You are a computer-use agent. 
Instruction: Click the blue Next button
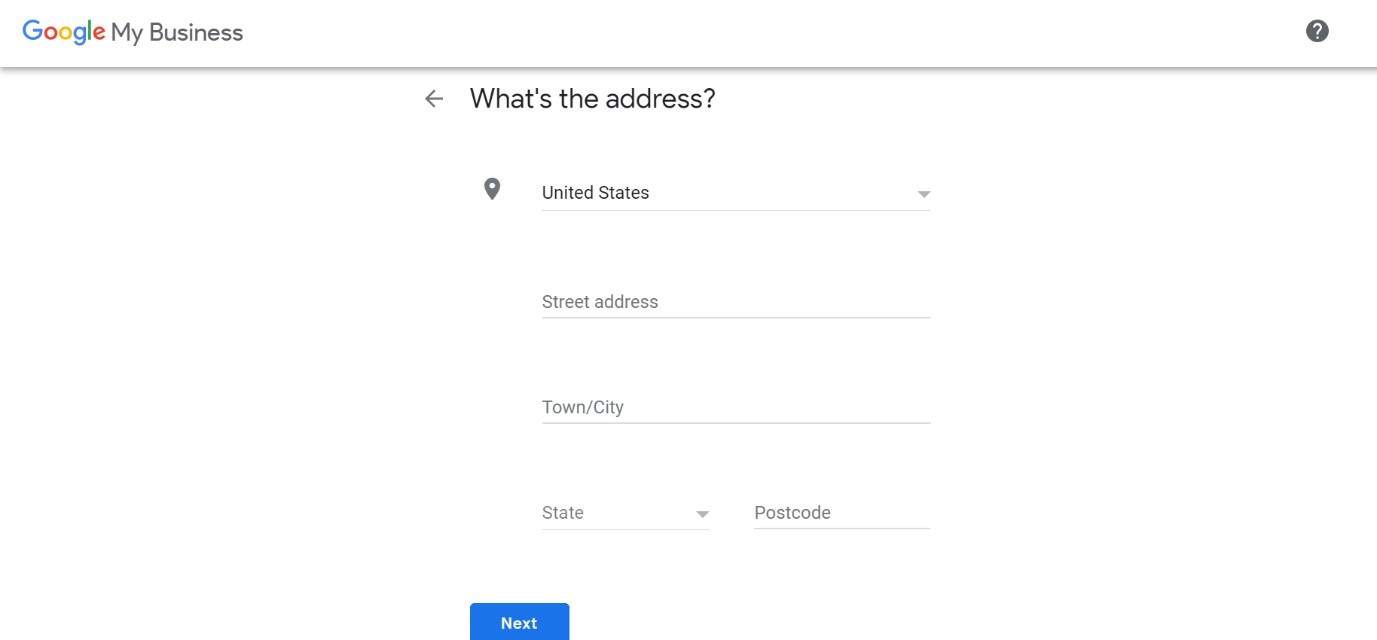(520, 622)
